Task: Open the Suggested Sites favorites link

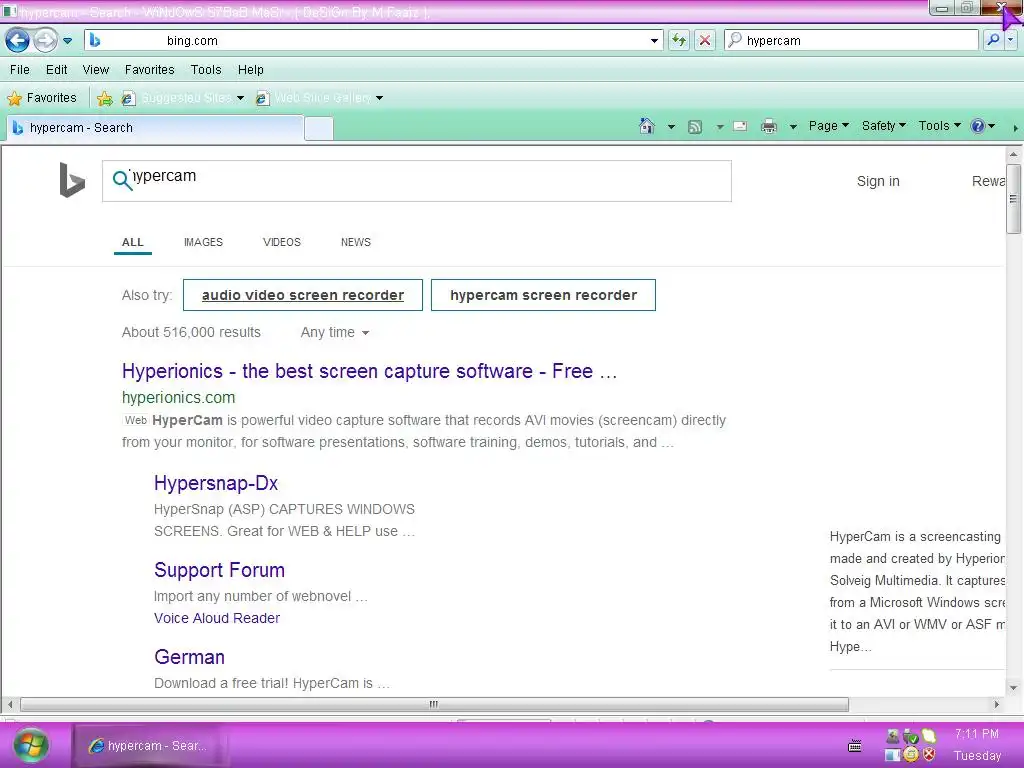Action: (x=183, y=98)
